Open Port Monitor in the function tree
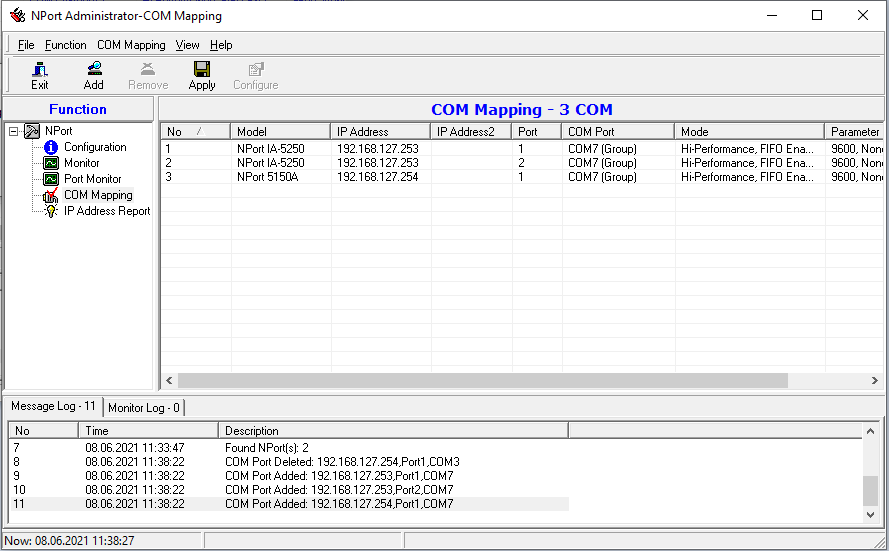 (x=92, y=179)
